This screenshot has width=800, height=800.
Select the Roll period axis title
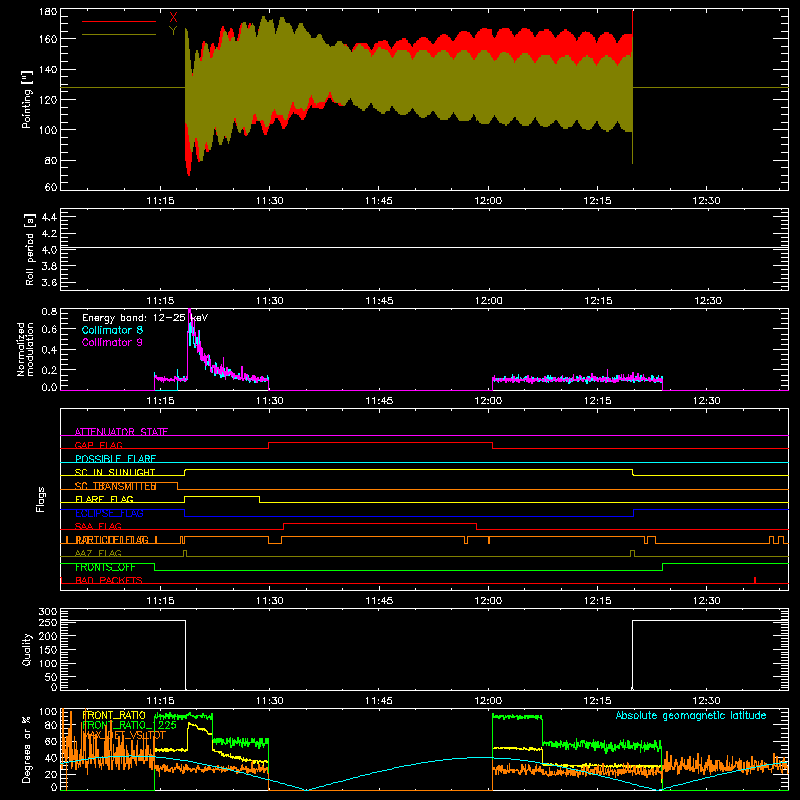30,249
